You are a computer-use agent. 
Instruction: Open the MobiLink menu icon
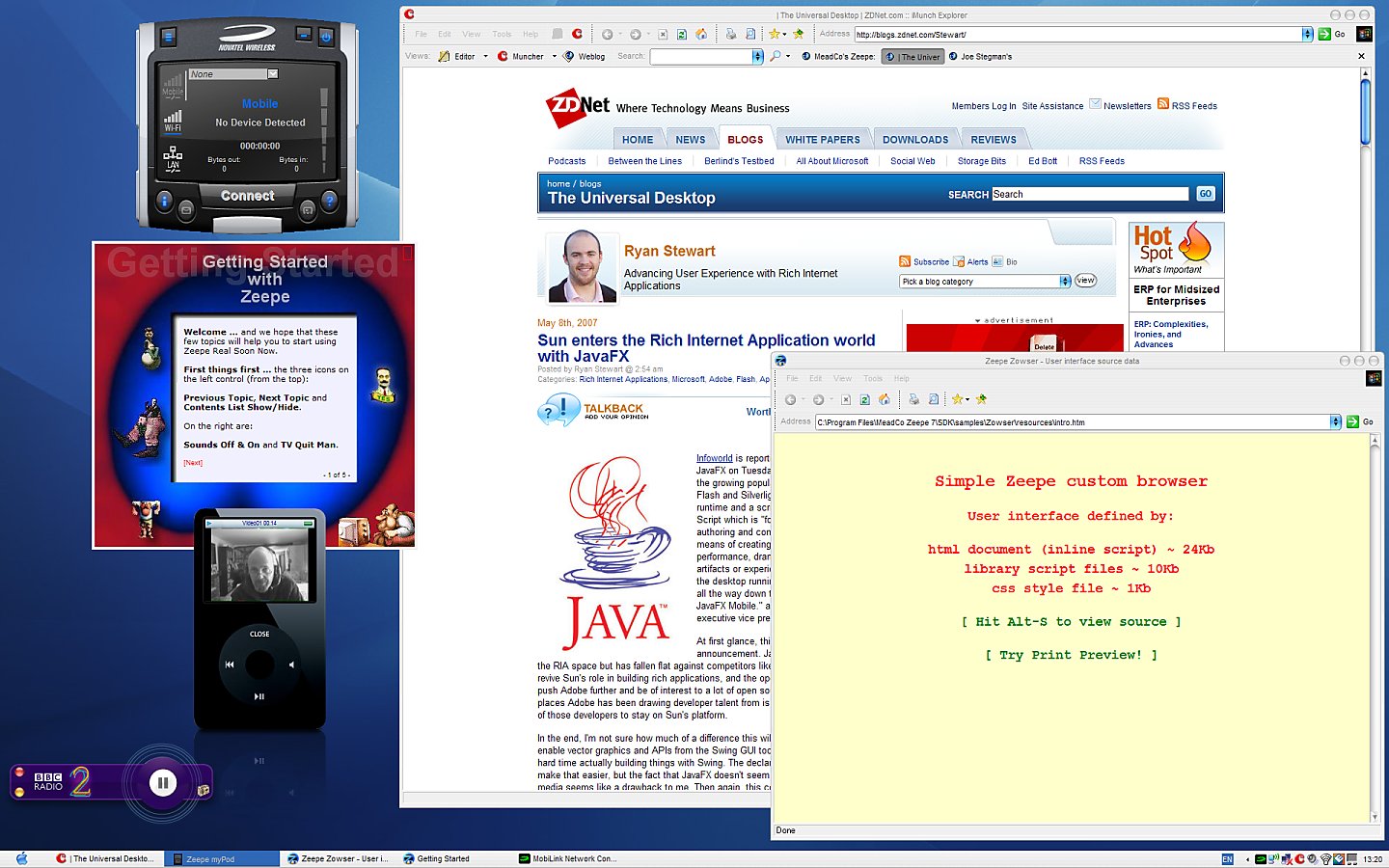pyautogui.click(x=168, y=37)
